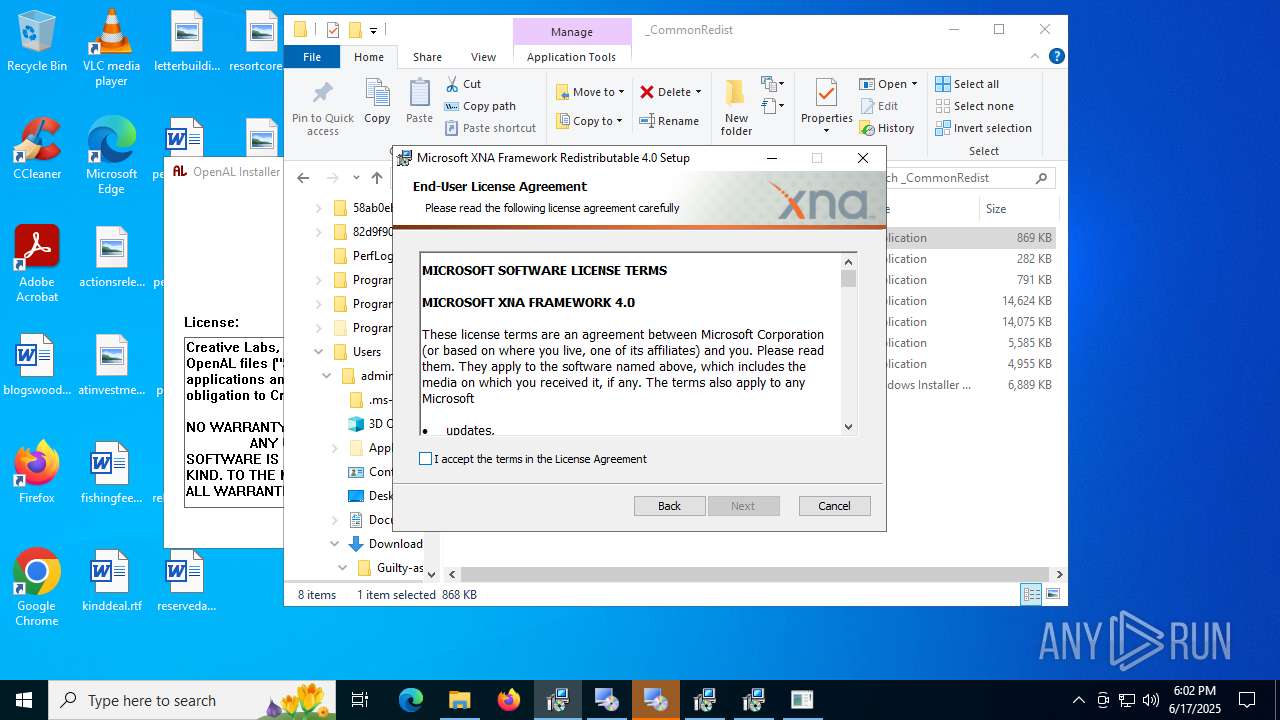This screenshot has height=720, width=1280.
Task: Click the Properties icon in the ribbon
Action: pyautogui.click(x=826, y=94)
